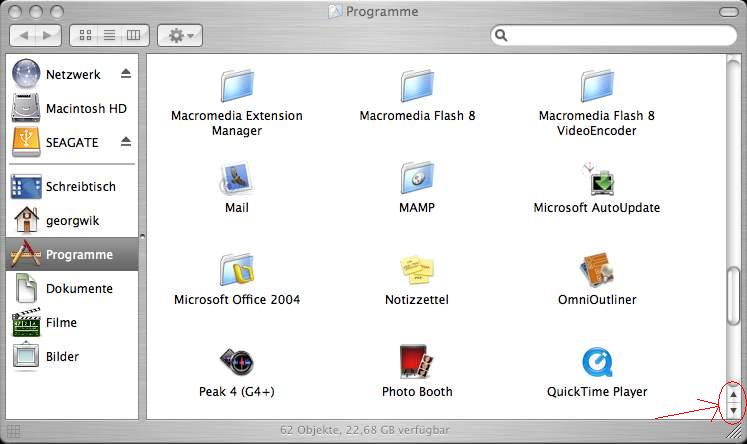The image size is (747, 444).
Task: Open Macintosh HD in the sidebar
Action: point(72,108)
